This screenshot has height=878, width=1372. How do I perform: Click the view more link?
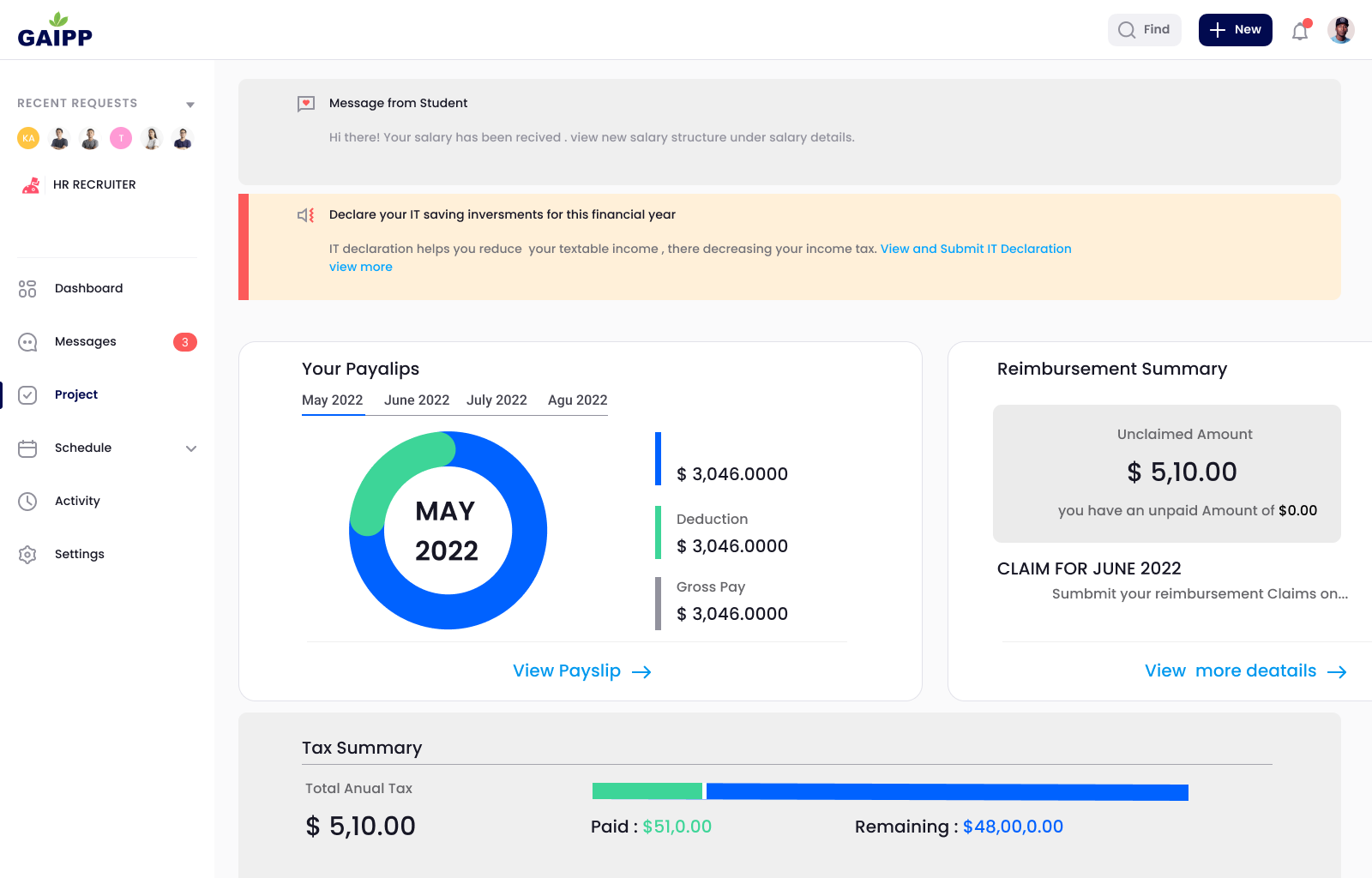[361, 267]
